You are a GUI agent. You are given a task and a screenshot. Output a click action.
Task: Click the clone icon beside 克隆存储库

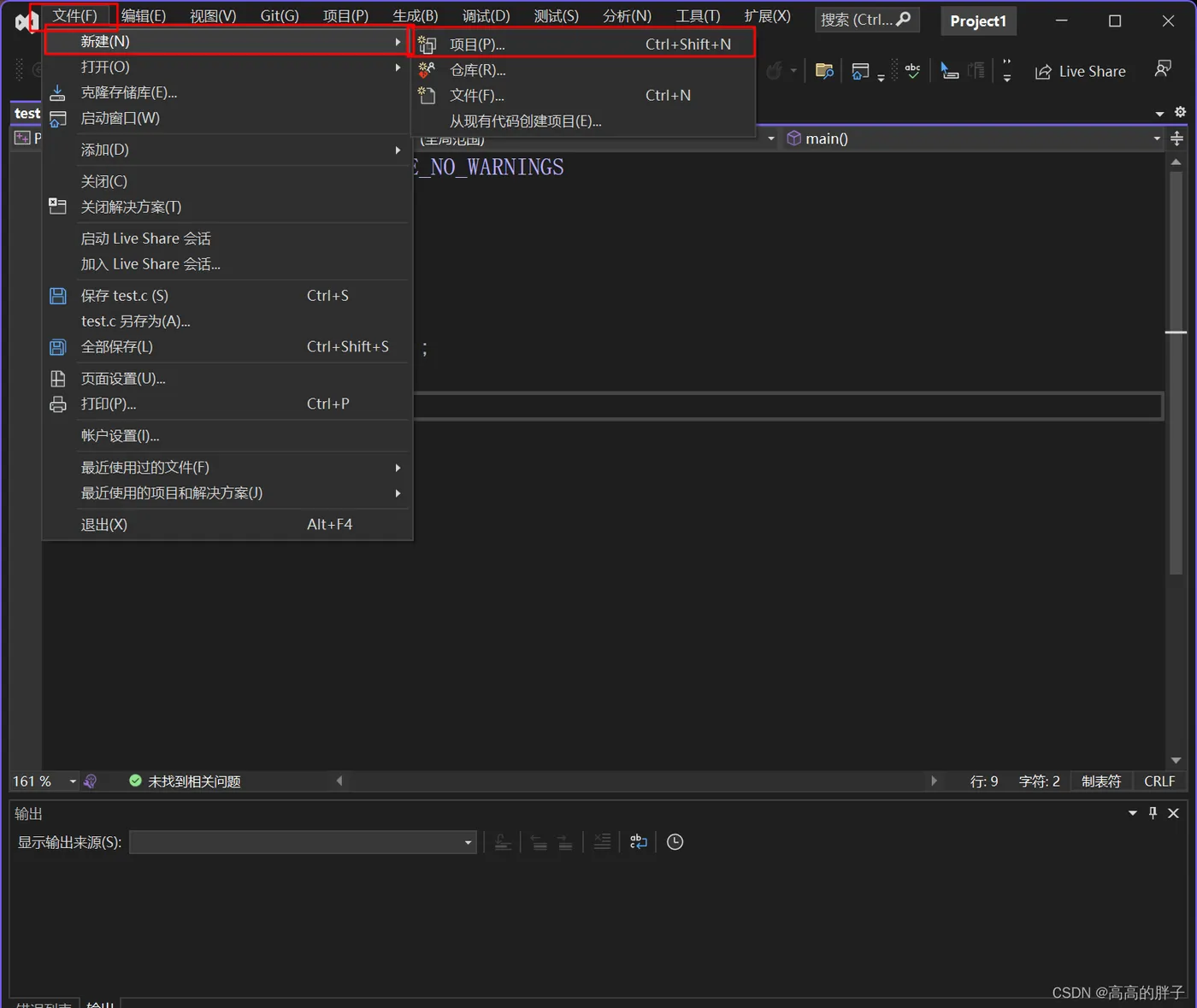pyautogui.click(x=57, y=92)
